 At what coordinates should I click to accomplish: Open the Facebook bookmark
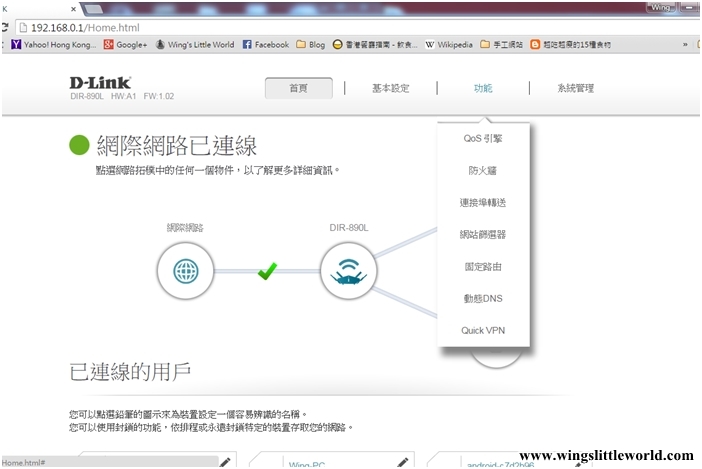pyautogui.click(x=265, y=45)
